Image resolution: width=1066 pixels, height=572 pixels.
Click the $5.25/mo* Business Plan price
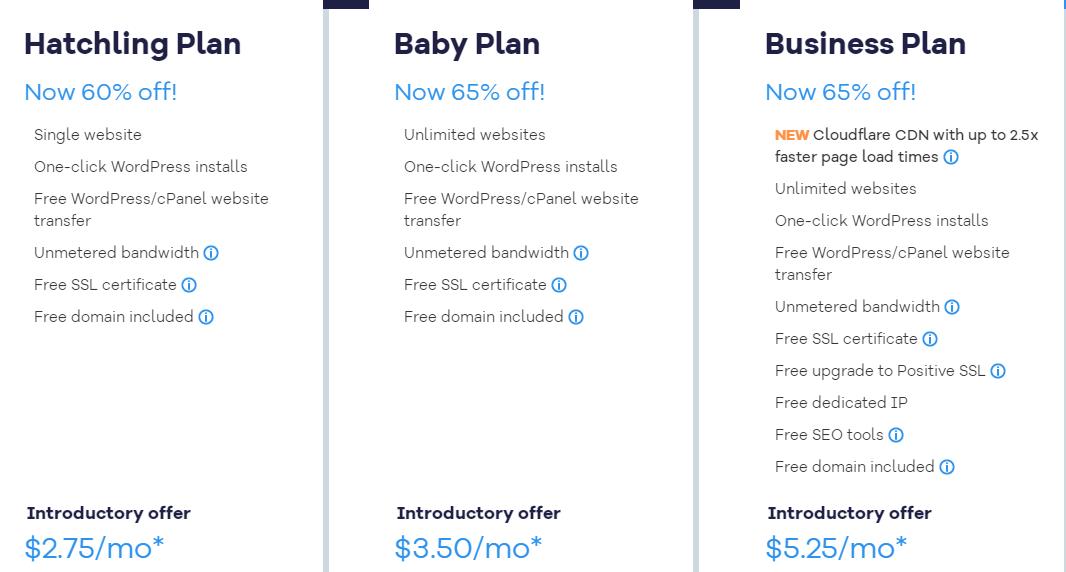(x=836, y=548)
